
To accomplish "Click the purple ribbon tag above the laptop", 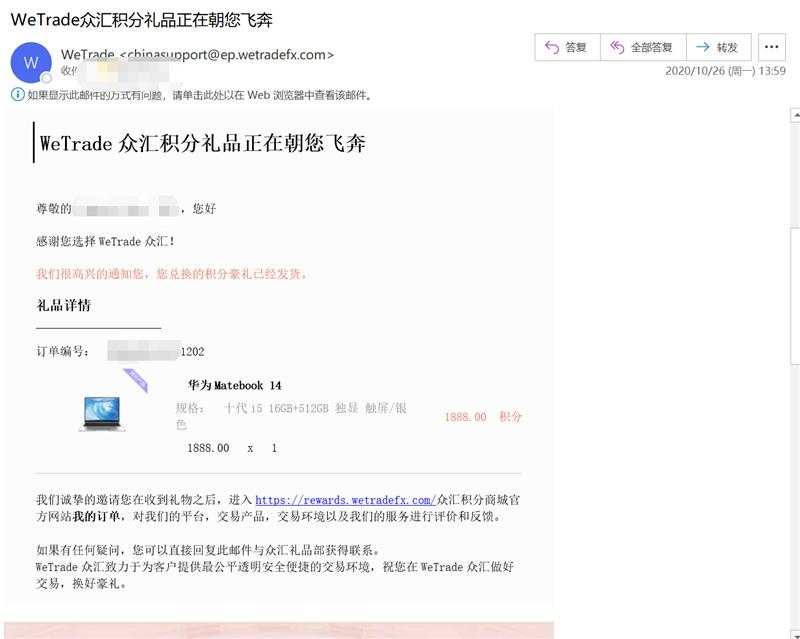I will pos(136,380).
